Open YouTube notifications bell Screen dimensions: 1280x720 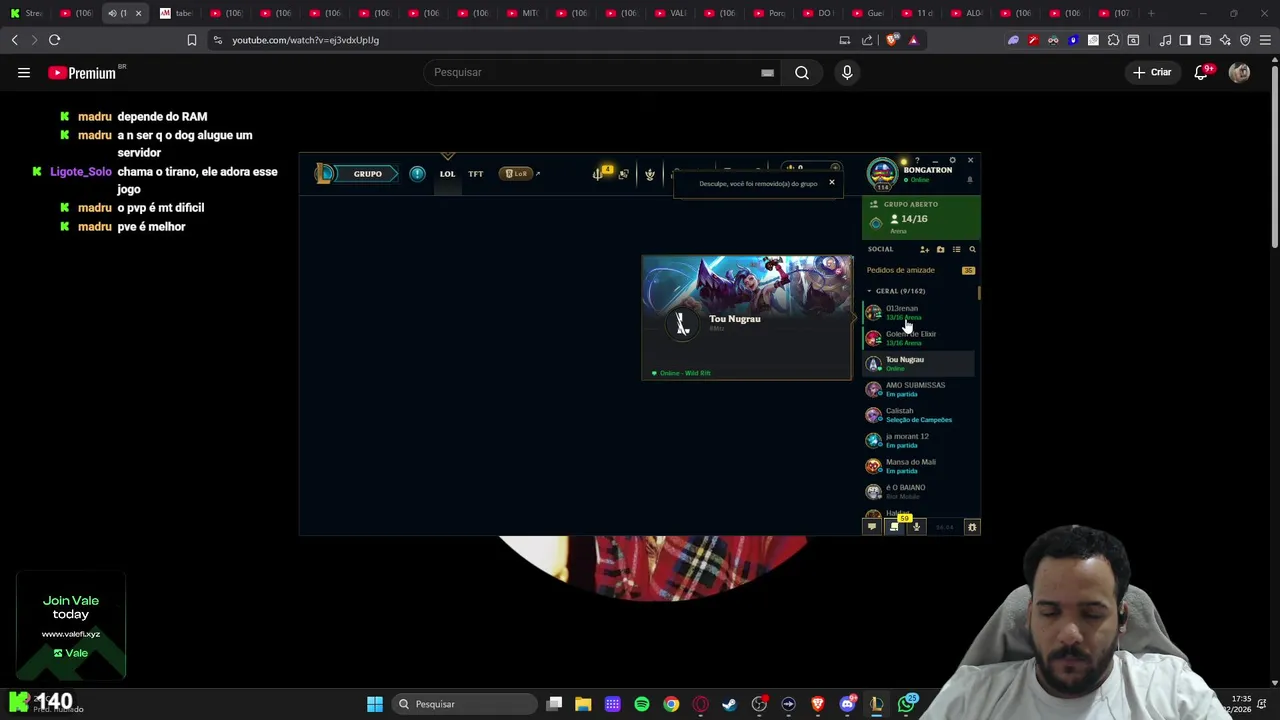[1202, 72]
